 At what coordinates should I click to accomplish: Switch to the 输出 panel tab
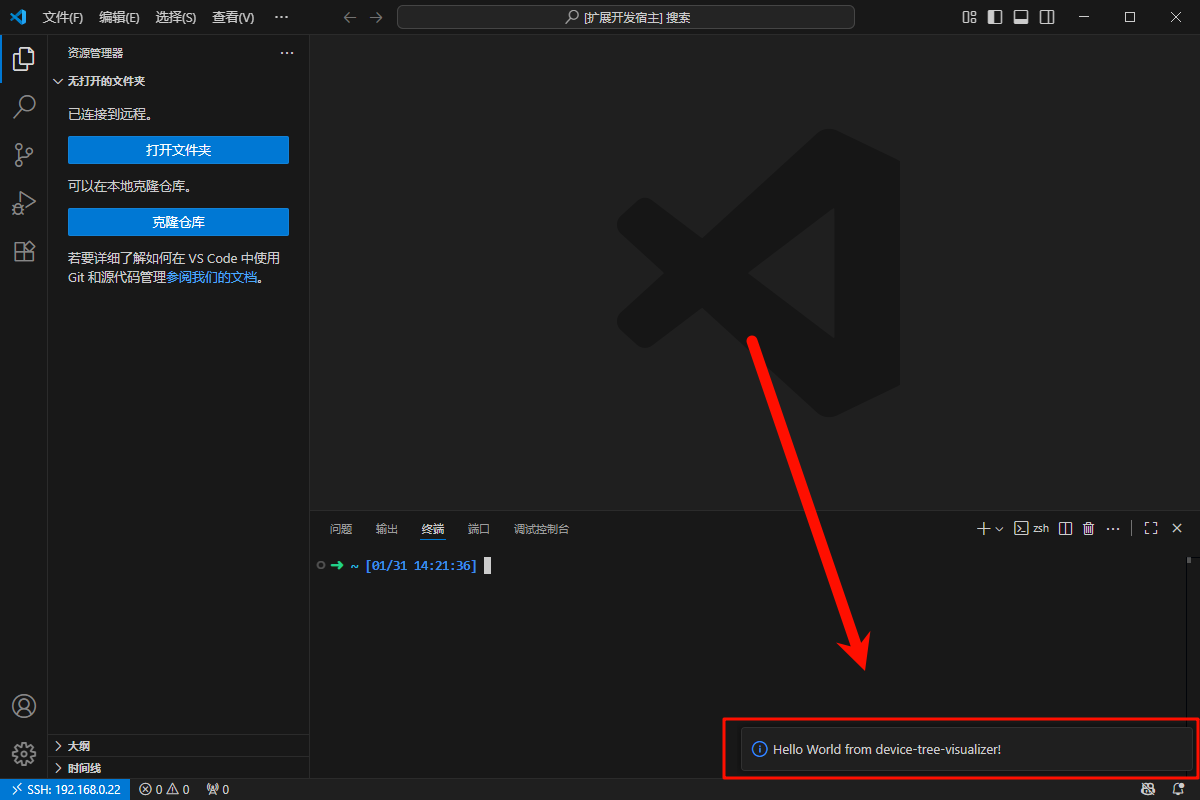387,529
